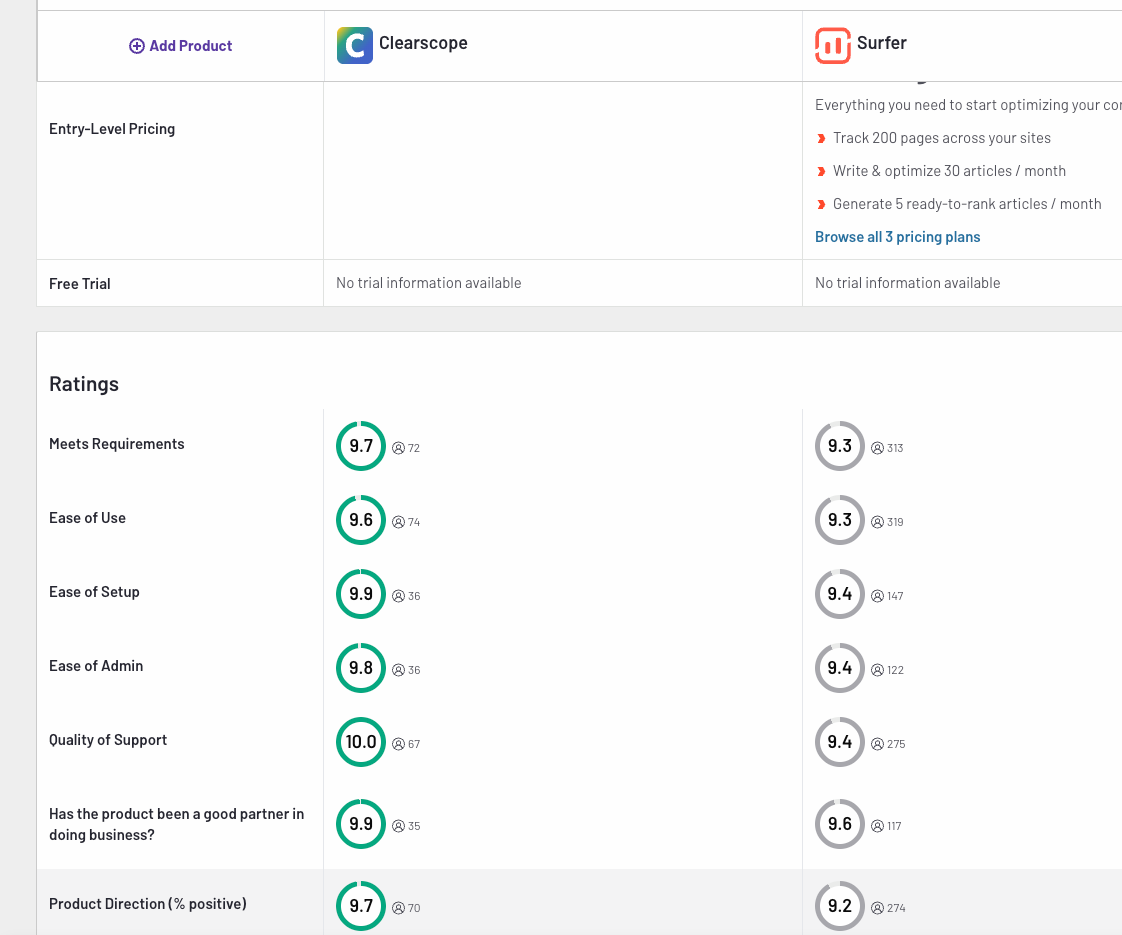Click Clearscope Quality of Support 10.0 circle
Screen dimensions: 1122x935
click(361, 742)
